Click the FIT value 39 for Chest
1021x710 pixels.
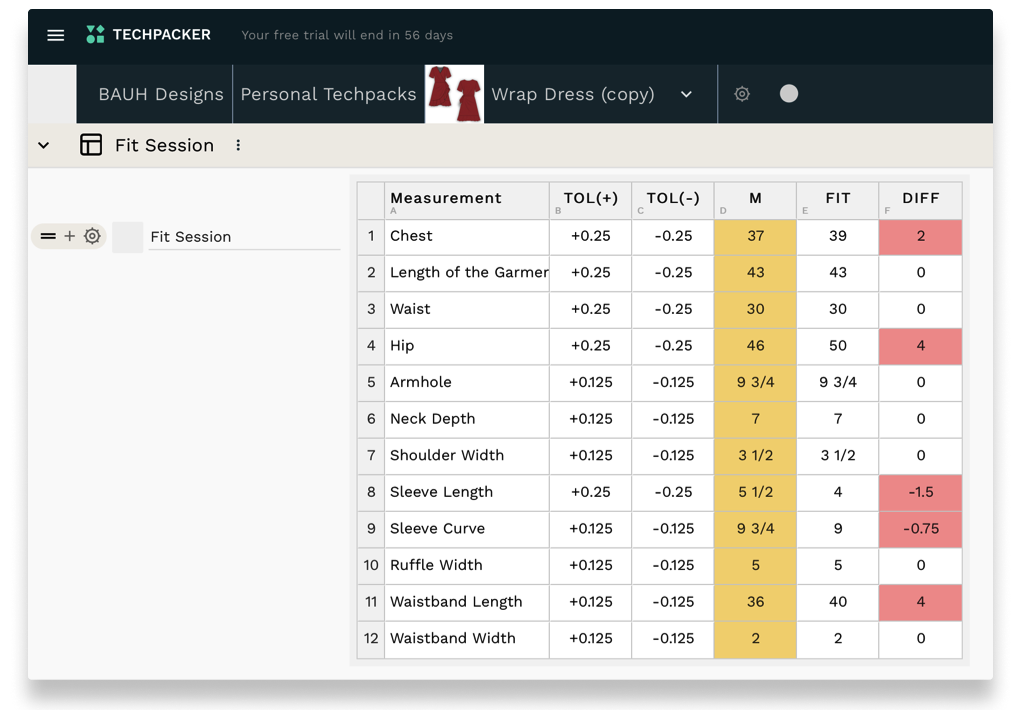[x=837, y=236]
